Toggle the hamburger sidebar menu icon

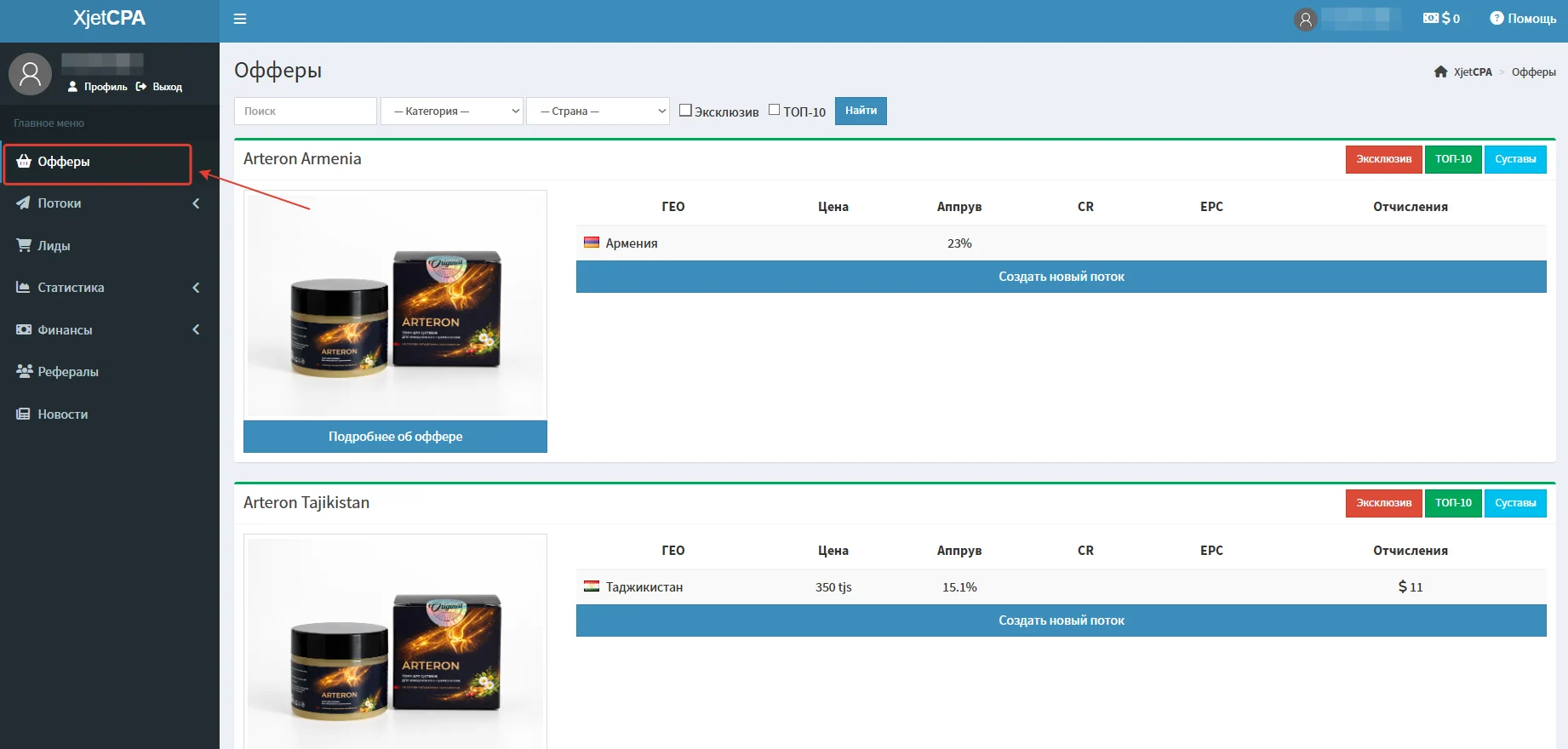tap(240, 19)
